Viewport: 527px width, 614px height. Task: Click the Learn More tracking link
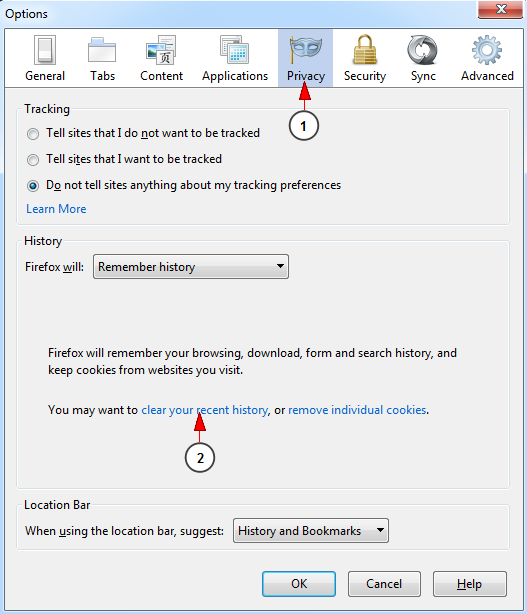click(x=56, y=209)
